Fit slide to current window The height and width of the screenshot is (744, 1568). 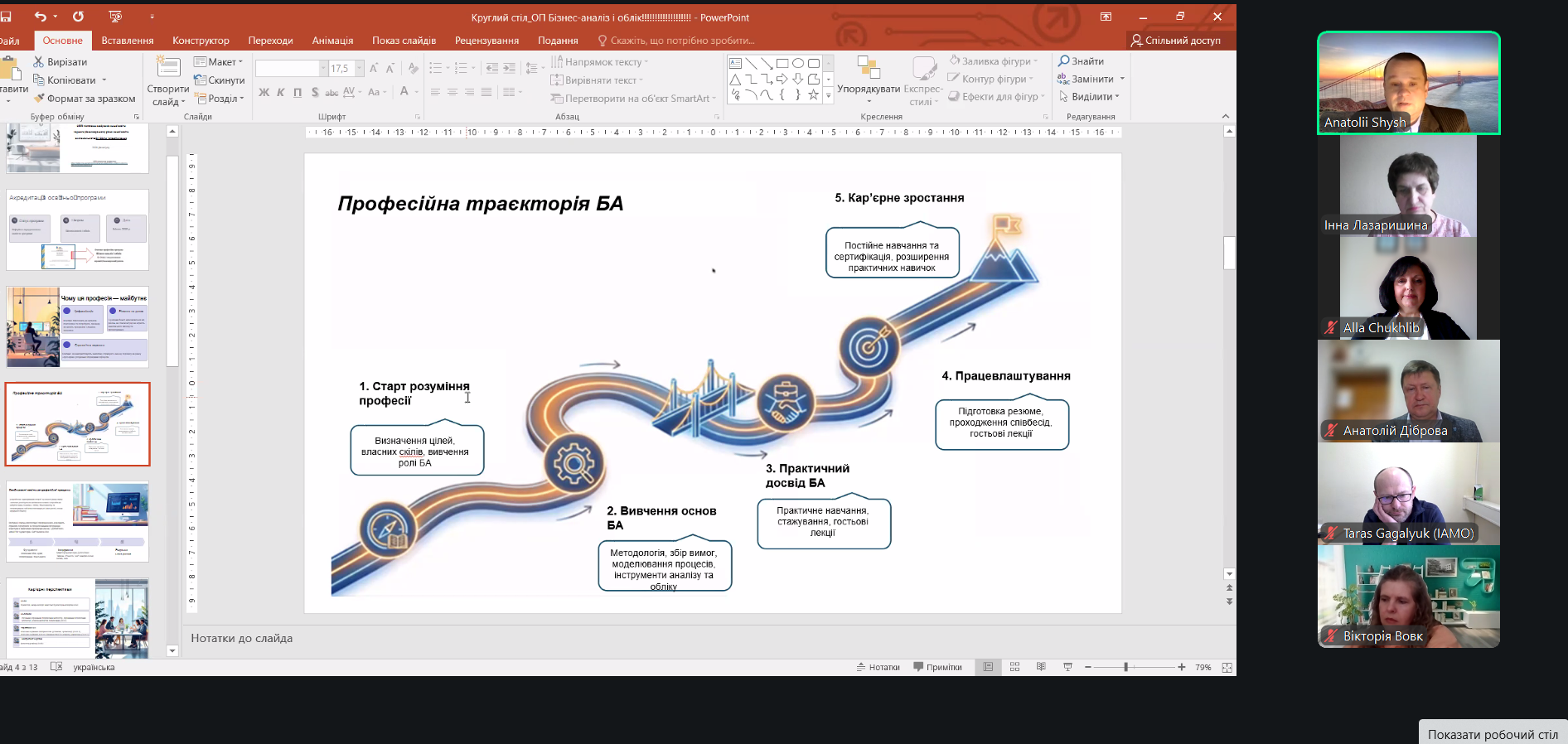[1227, 667]
